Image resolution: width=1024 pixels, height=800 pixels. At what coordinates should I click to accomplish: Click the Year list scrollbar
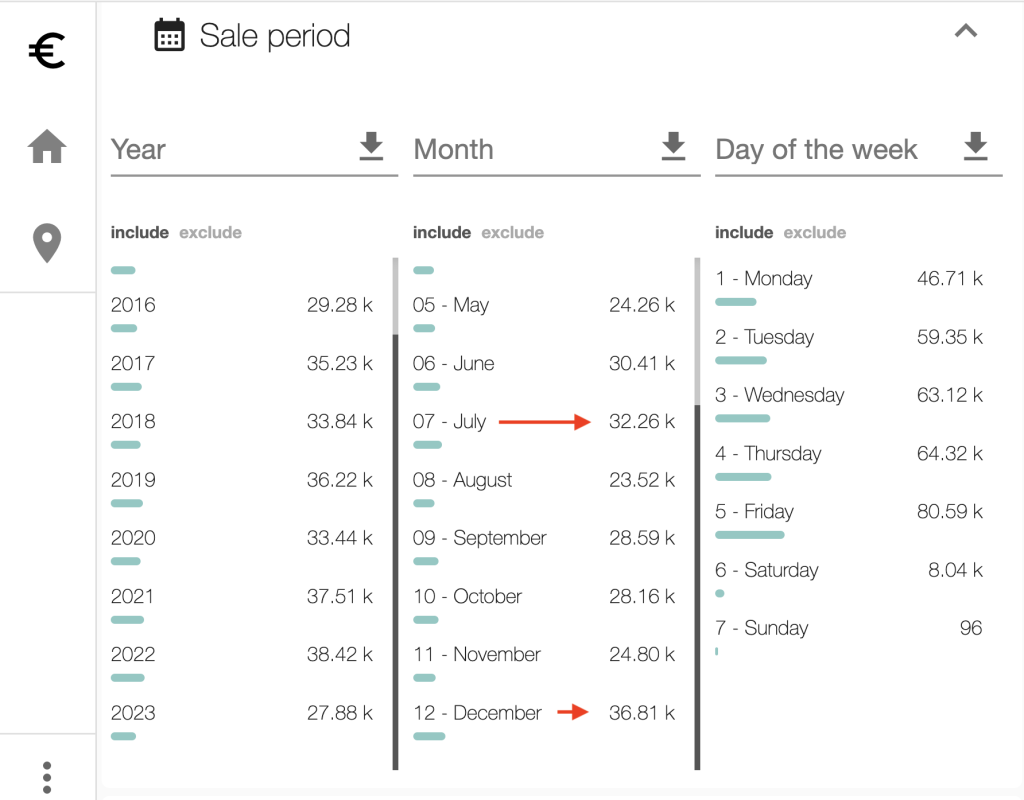point(396,550)
